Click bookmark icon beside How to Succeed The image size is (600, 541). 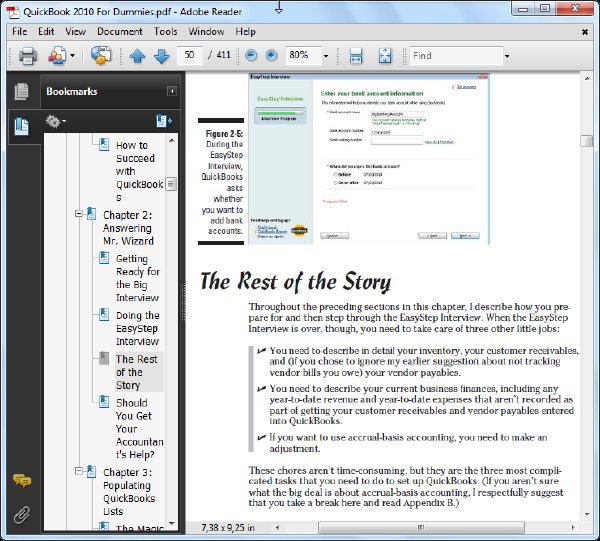point(104,144)
